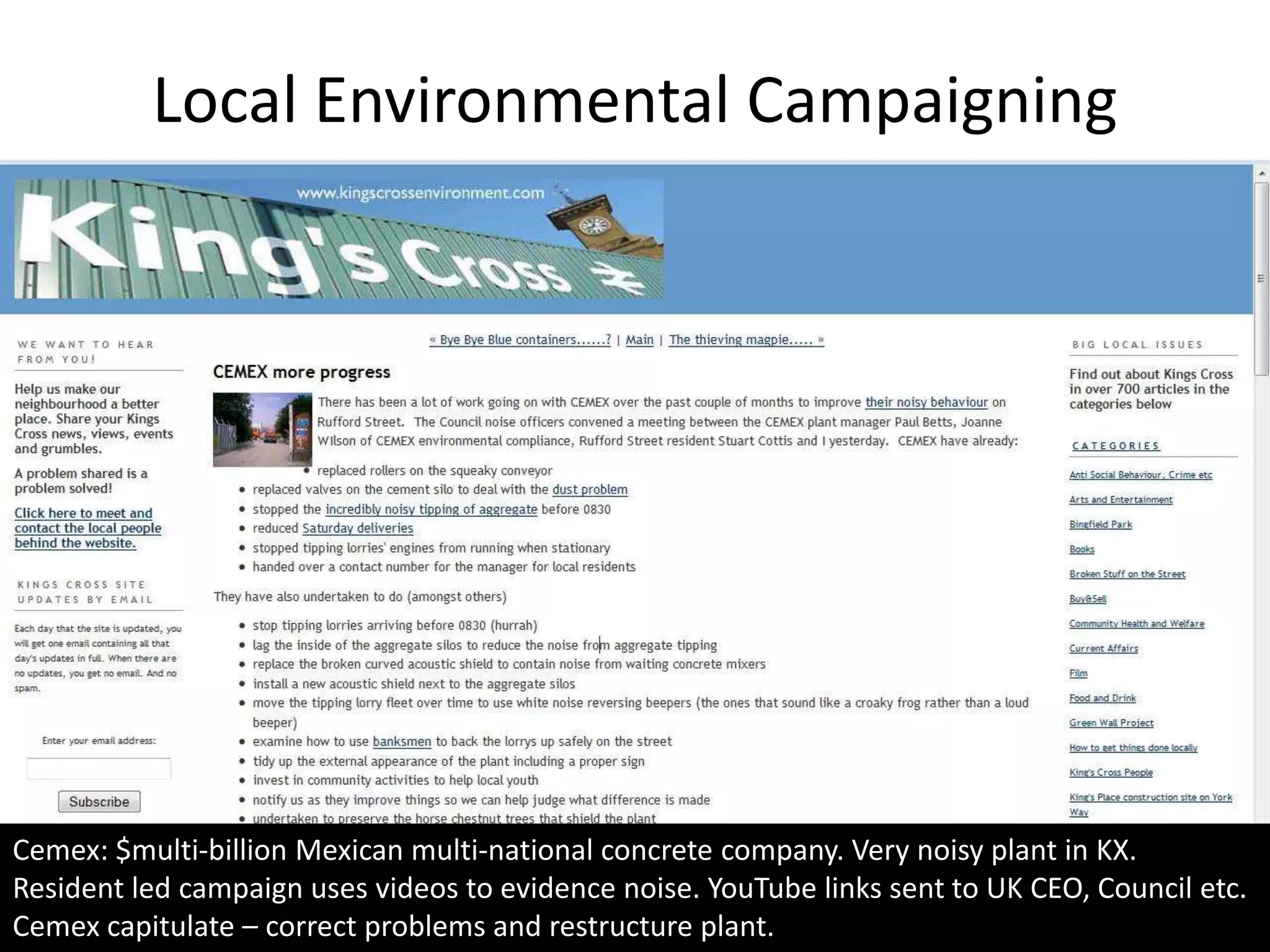Click 'meet and contact the local people' link
The width and height of the screenshot is (1270, 952).
[87, 528]
